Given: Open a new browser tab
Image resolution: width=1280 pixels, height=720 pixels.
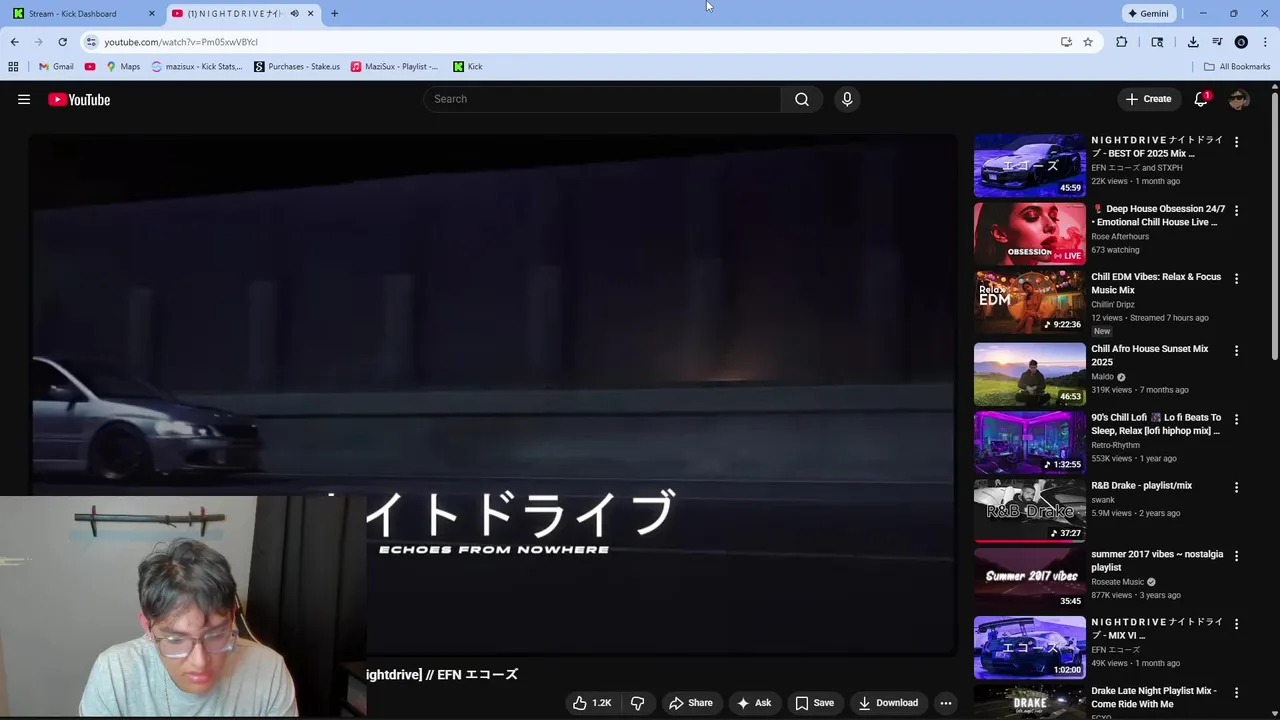Looking at the screenshot, I should pos(334,14).
